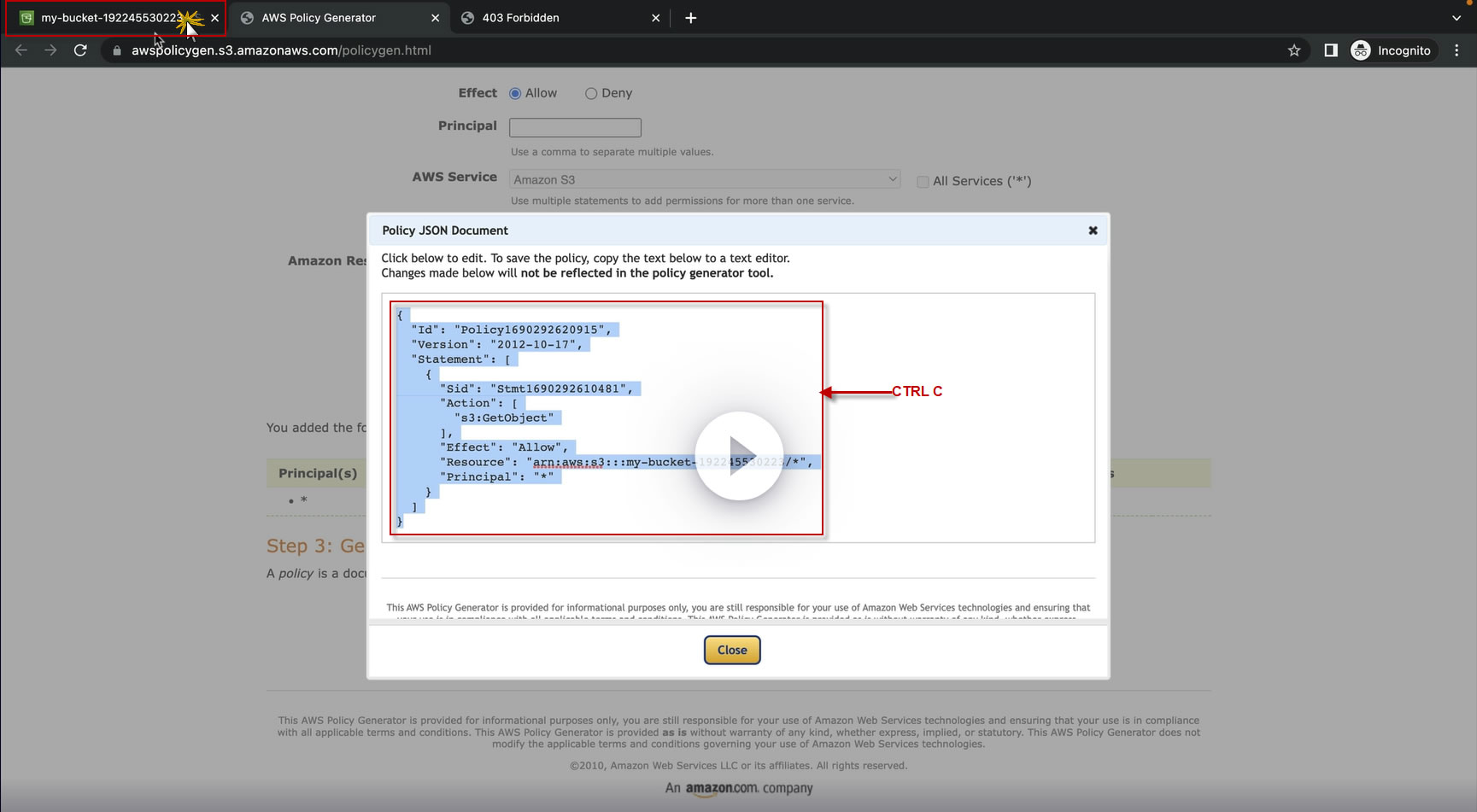Image resolution: width=1477 pixels, height=812 pixels.
Task: Open the tab search dropdown arrow
Action: point(1456,18)
